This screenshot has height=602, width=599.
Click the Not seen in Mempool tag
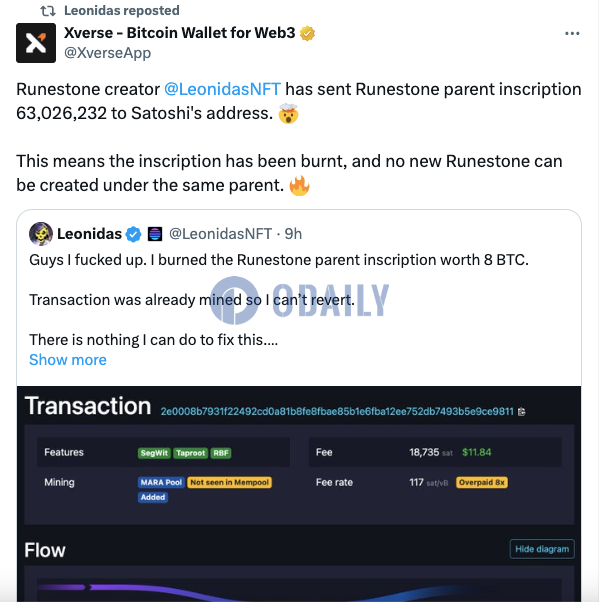230,482
